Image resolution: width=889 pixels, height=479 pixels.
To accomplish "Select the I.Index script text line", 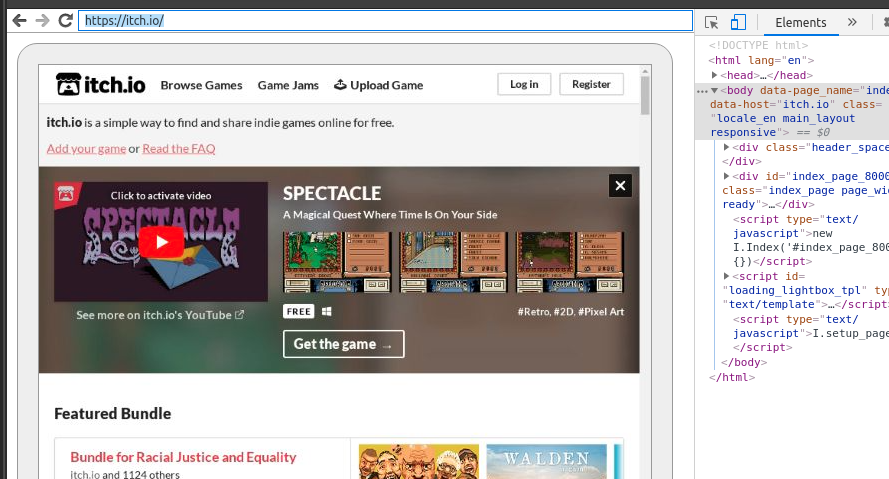I will pyautogui.click(x=811, y=247).
